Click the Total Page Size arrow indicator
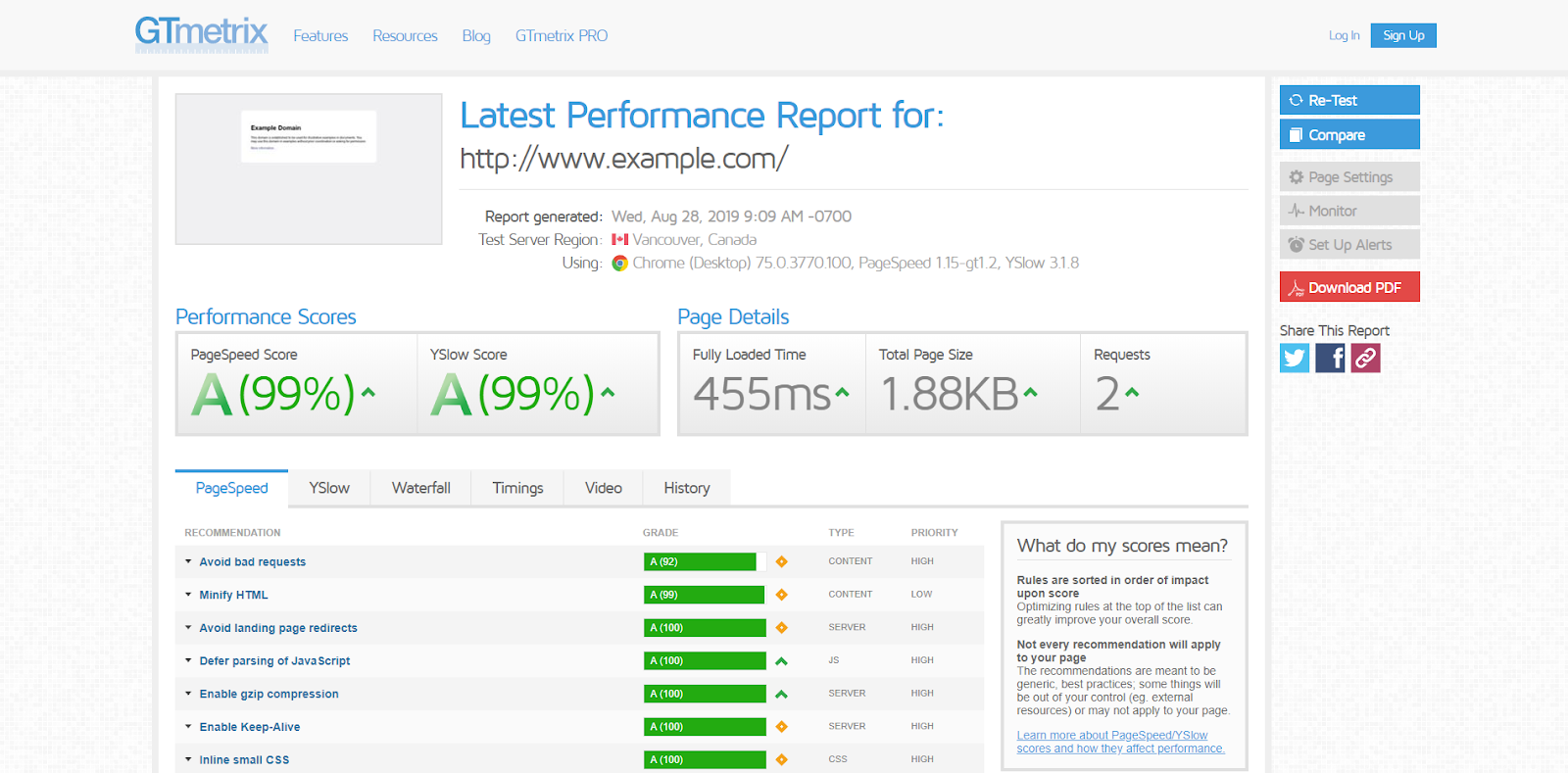 click(1030, 393)
